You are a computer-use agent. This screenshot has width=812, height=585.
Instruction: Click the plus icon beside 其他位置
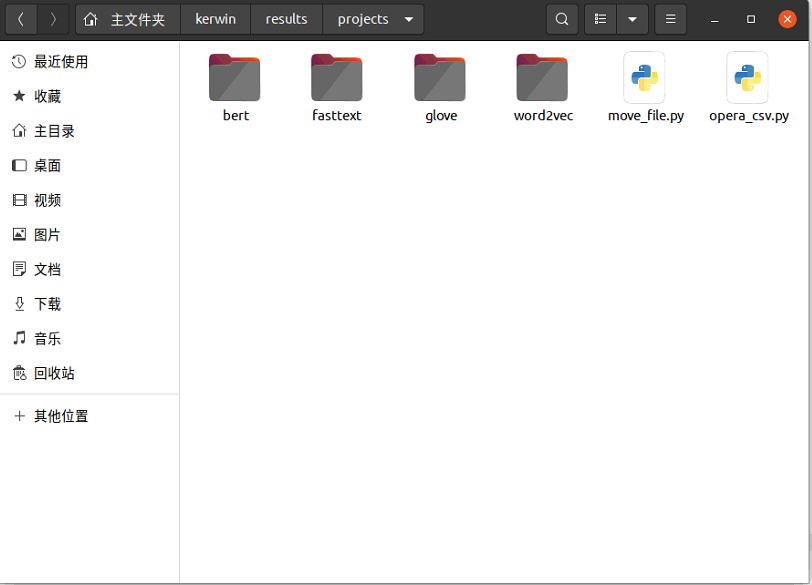[20, 416]
